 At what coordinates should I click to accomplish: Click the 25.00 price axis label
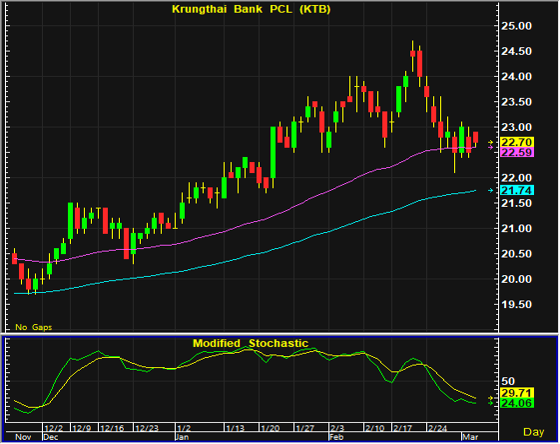click(x=516, y=26)
